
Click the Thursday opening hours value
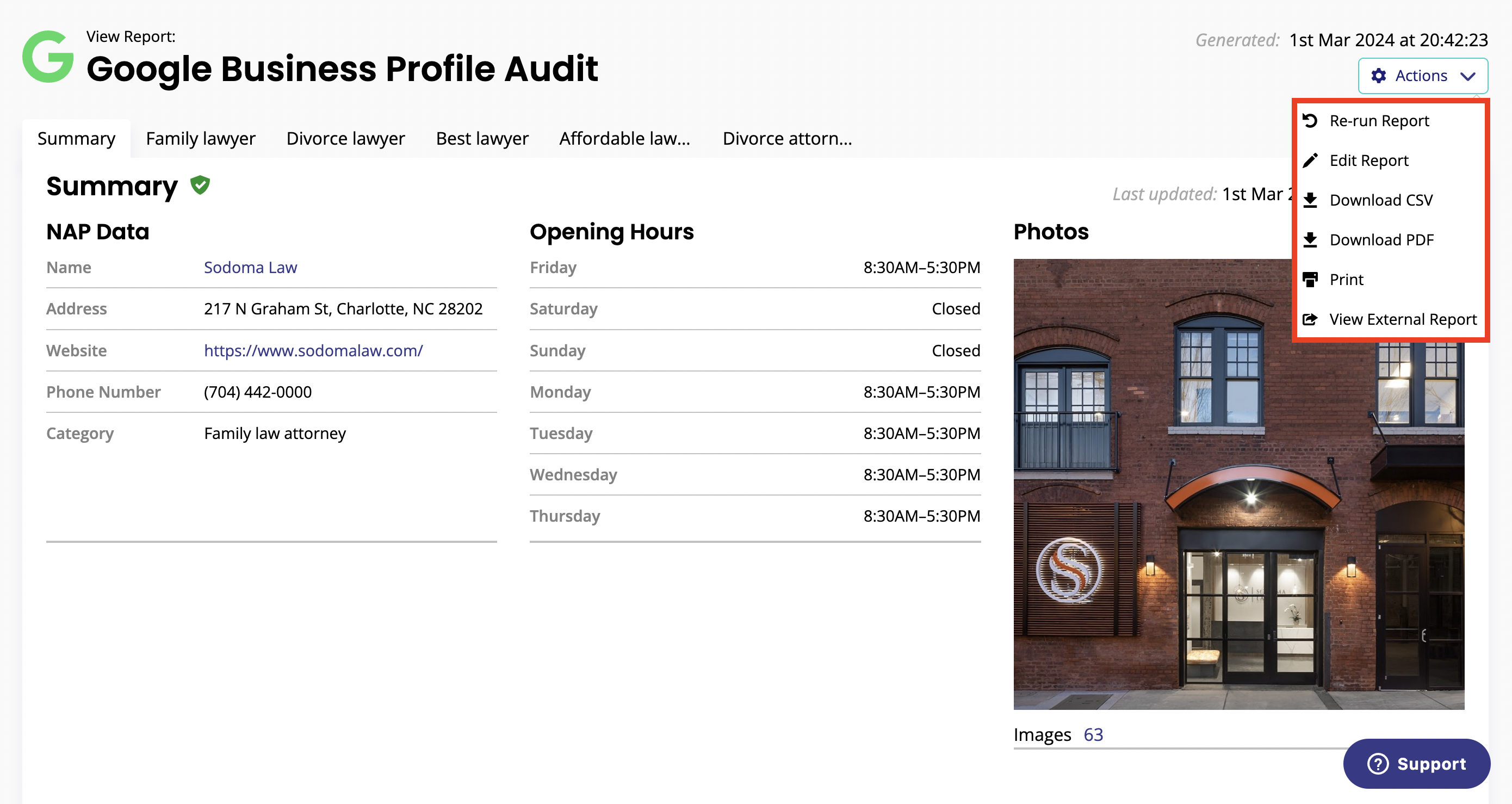click(921, 516)
